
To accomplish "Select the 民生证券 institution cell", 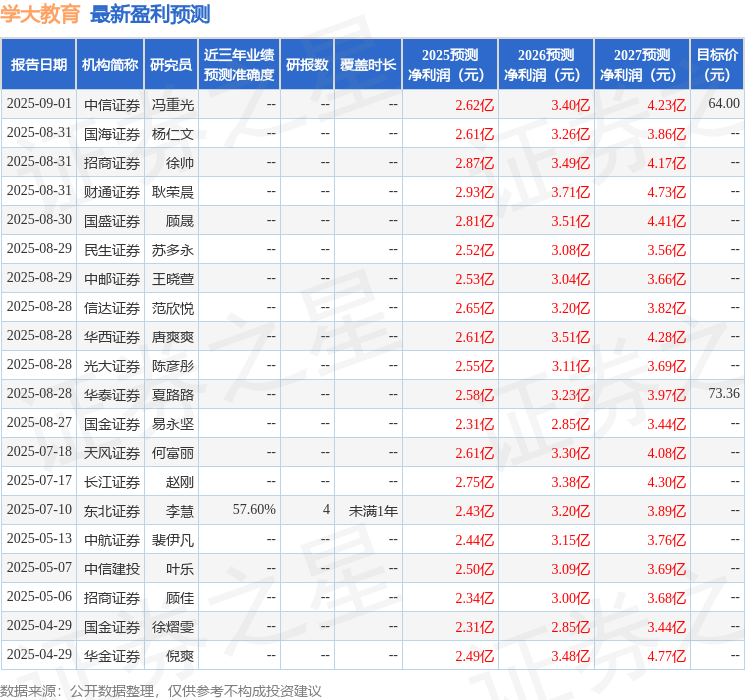I will (x=112, y=250).
